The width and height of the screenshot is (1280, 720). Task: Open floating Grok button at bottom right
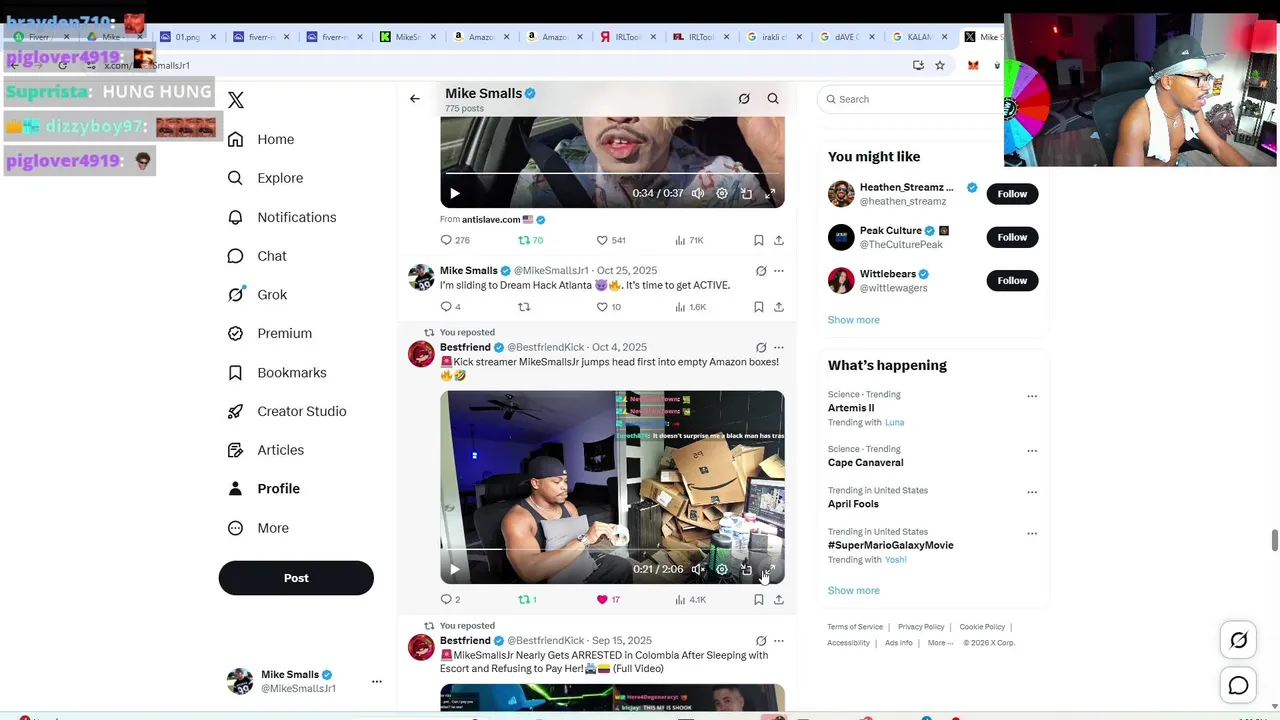point(1239,641)
